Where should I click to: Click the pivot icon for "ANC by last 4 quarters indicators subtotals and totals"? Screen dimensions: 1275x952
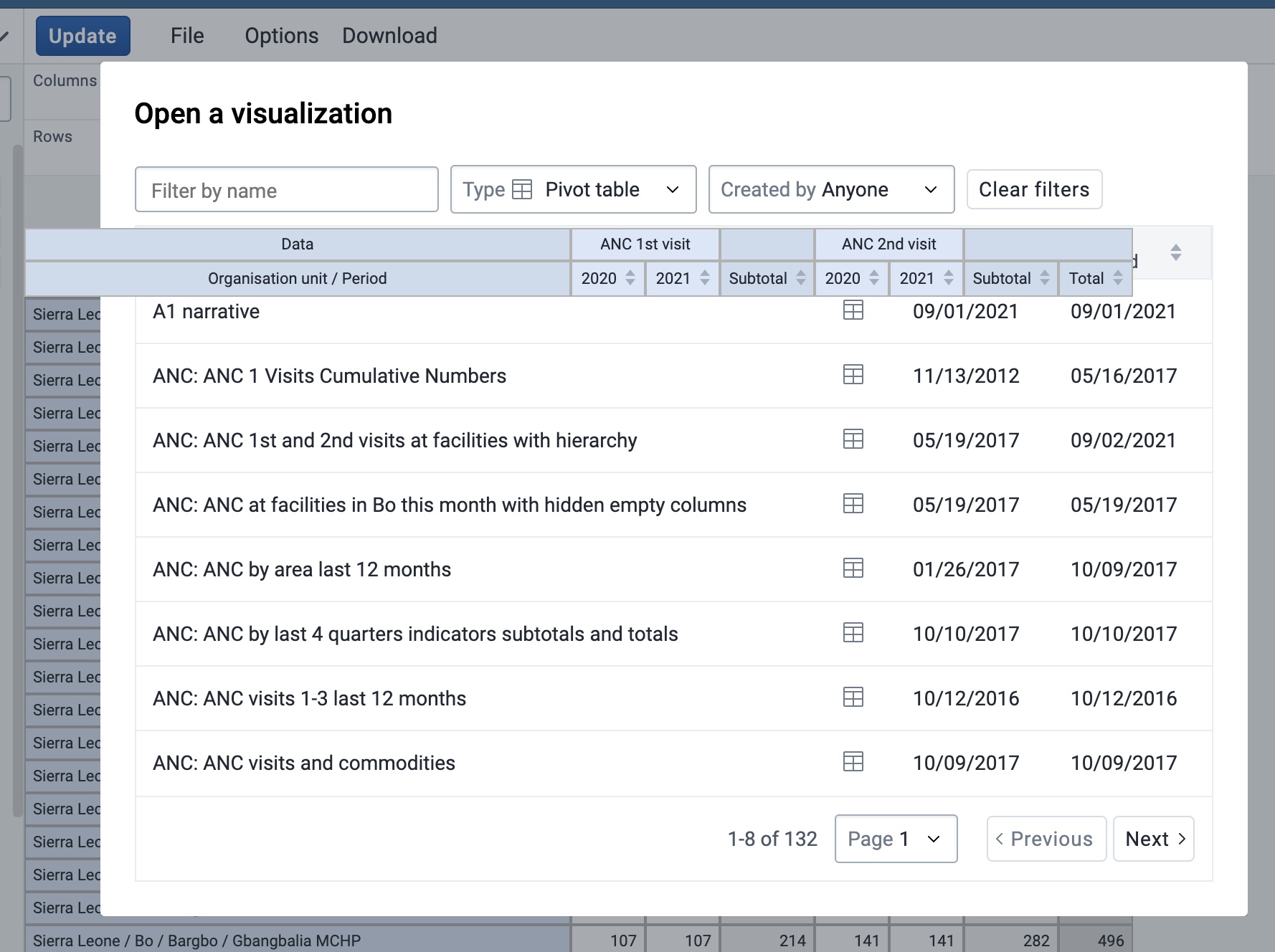tap(853, 633)
